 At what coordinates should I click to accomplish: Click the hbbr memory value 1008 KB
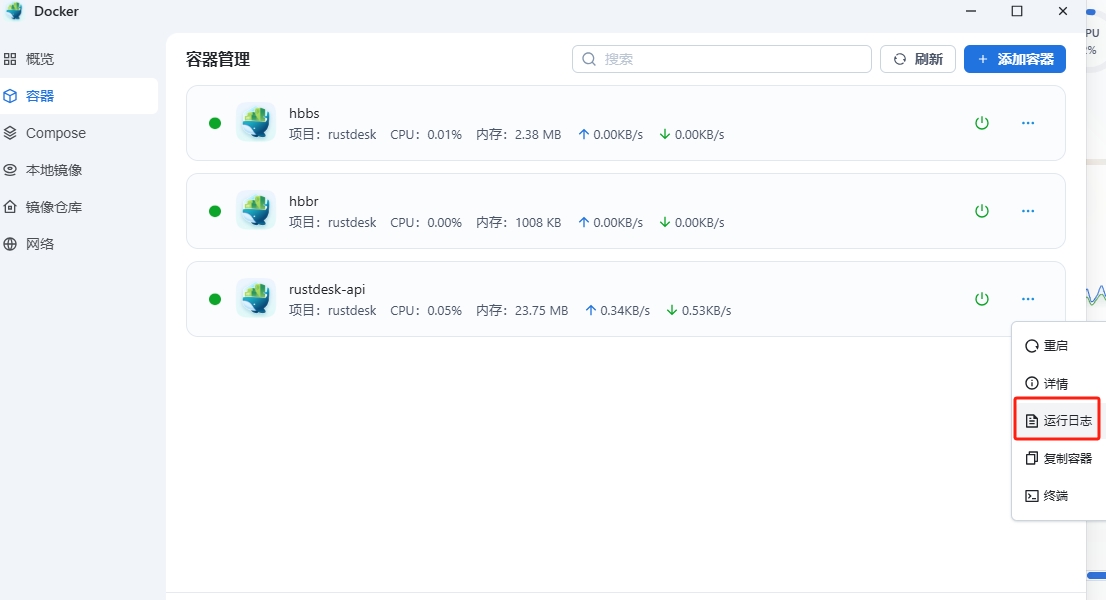(x=538, y=223)
